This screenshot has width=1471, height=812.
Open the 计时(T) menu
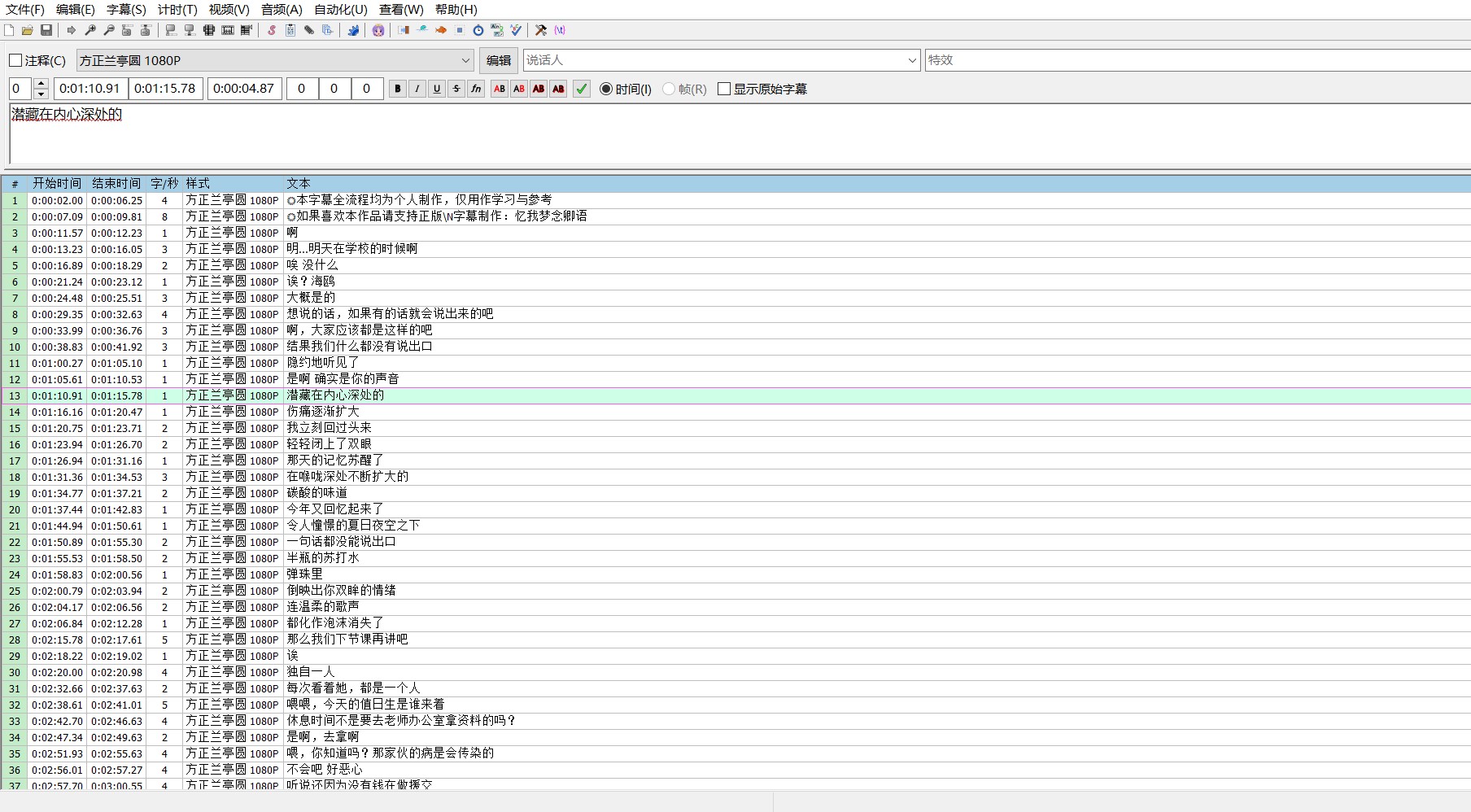tap(177, 10)
